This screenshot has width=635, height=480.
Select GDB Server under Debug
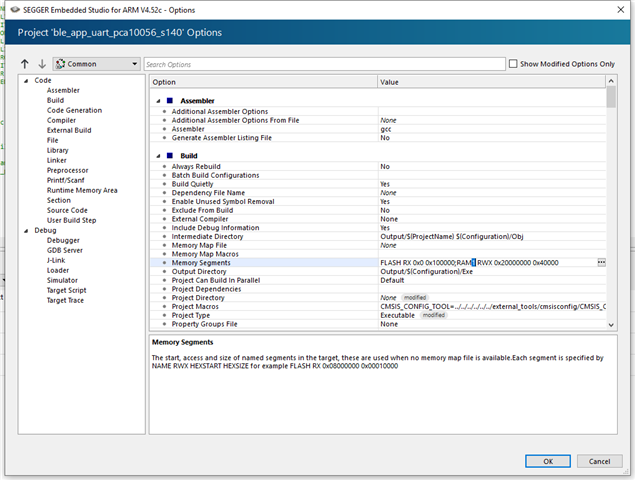(65, 250)
